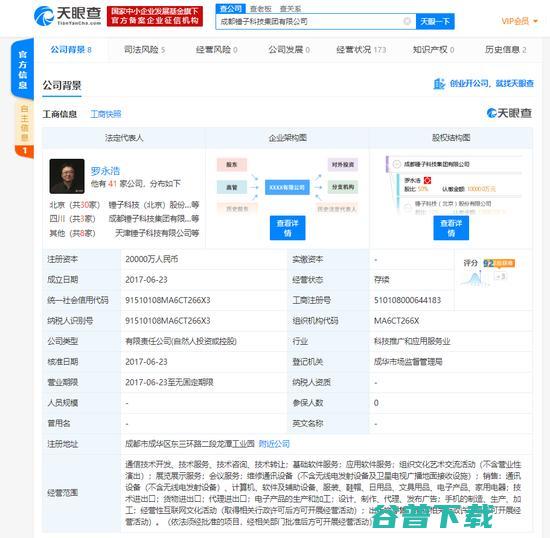The image size is (550, 538).
Task: Open the 工商快照 link
Action: tap(106, 114)
